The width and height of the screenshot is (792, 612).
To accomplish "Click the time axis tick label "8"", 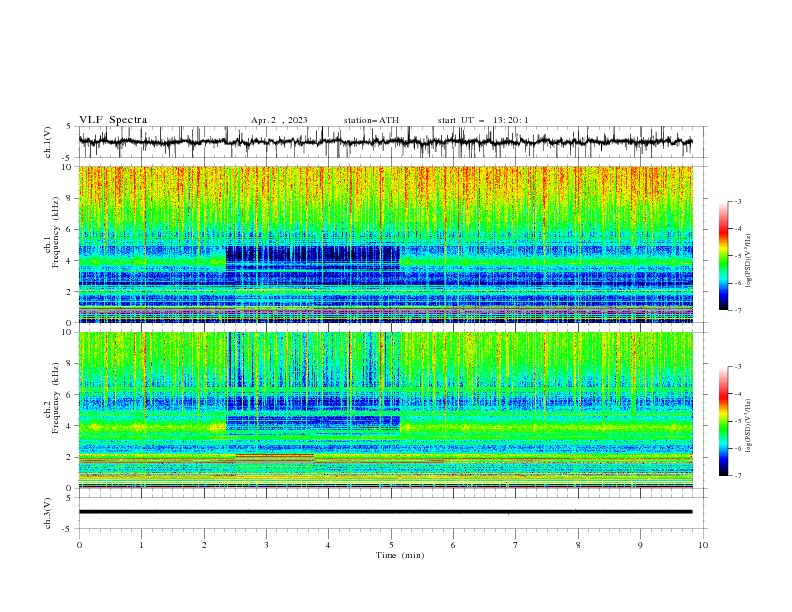I will point(578,545).
